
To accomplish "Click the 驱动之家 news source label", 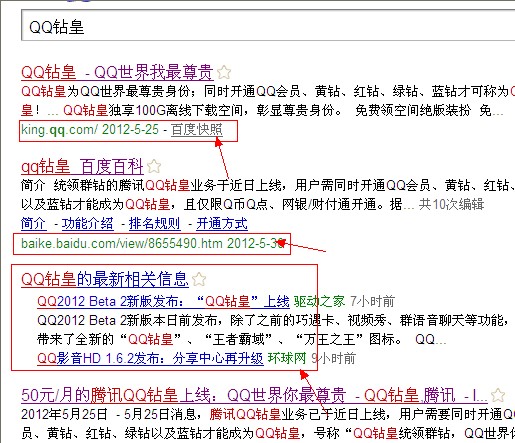I will [319, 301].
